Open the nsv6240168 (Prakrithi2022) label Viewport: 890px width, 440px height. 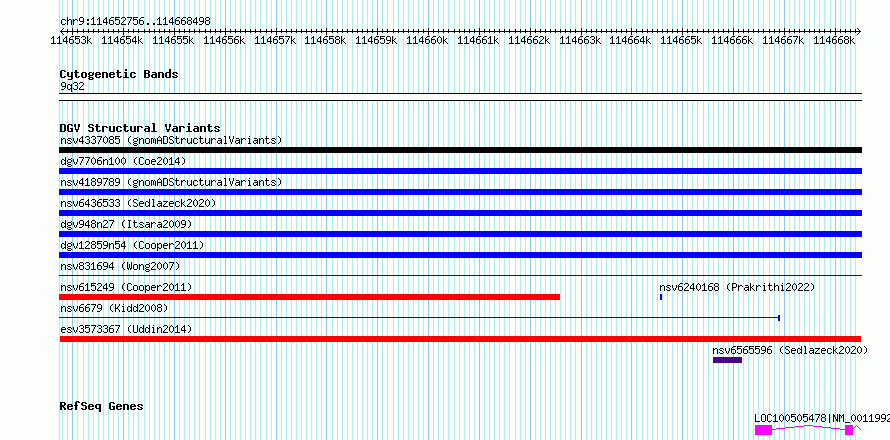(x=737, y=287)
